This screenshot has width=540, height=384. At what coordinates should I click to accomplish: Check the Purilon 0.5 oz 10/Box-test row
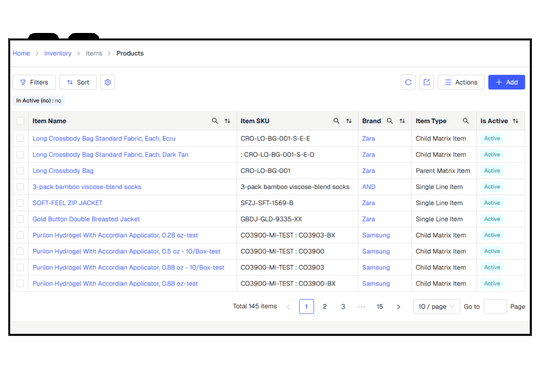click(x=20, y=251)
